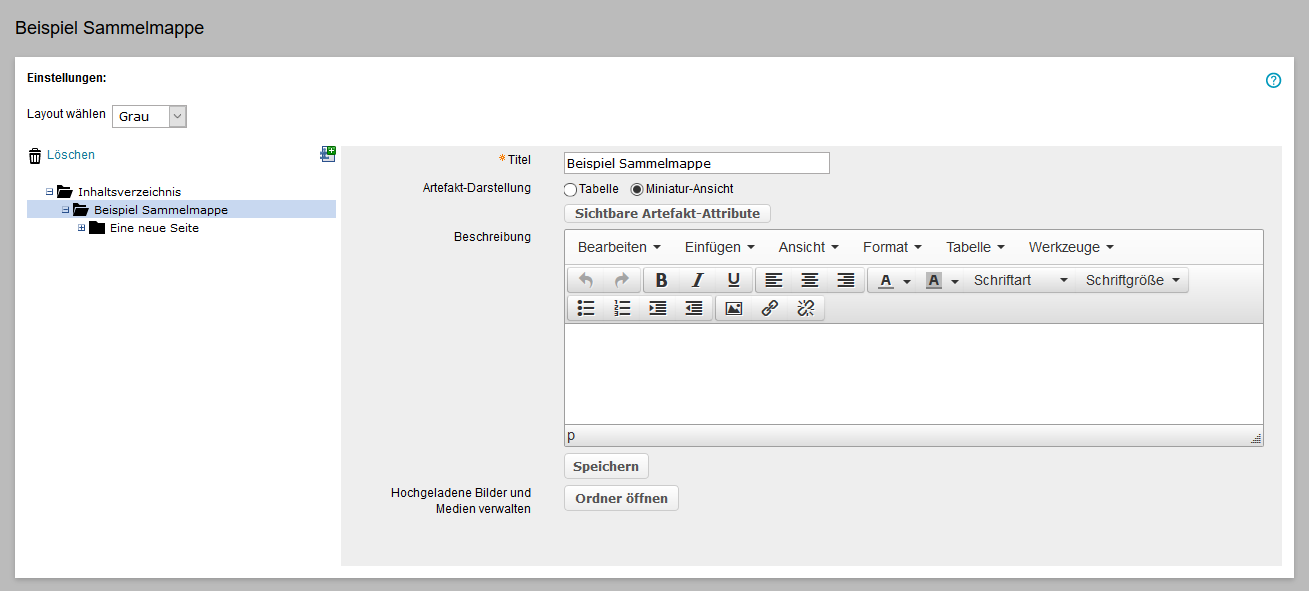Click the insert image icon

click(x=733, y=308)
